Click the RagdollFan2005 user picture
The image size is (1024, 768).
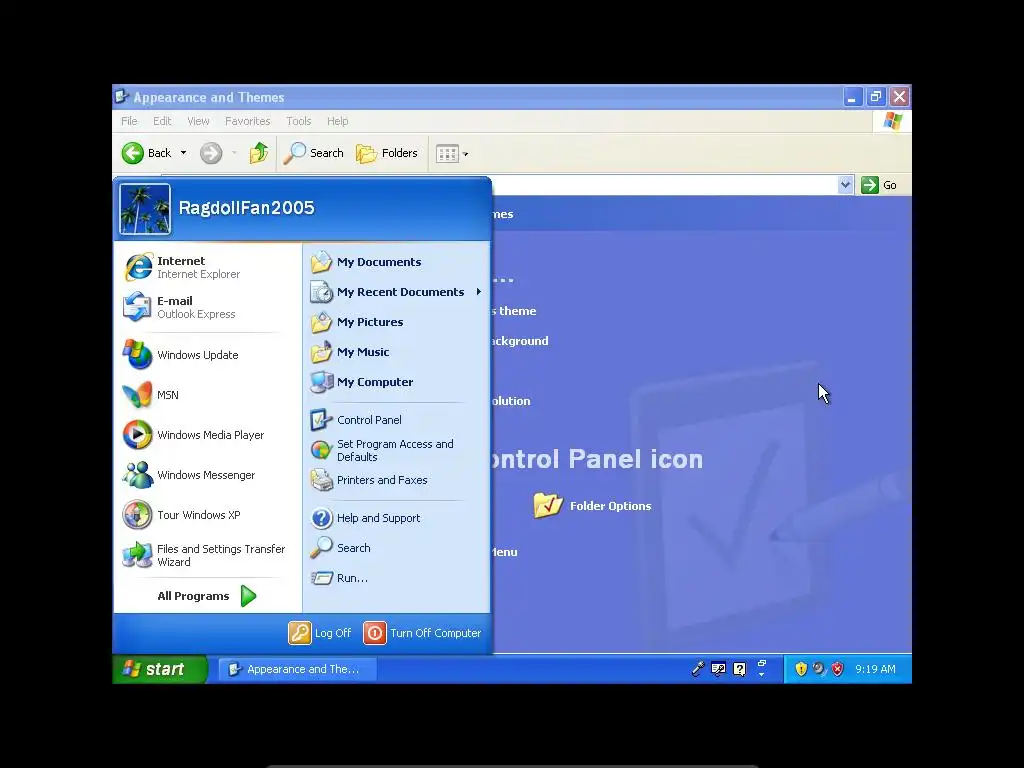[145, 209]
